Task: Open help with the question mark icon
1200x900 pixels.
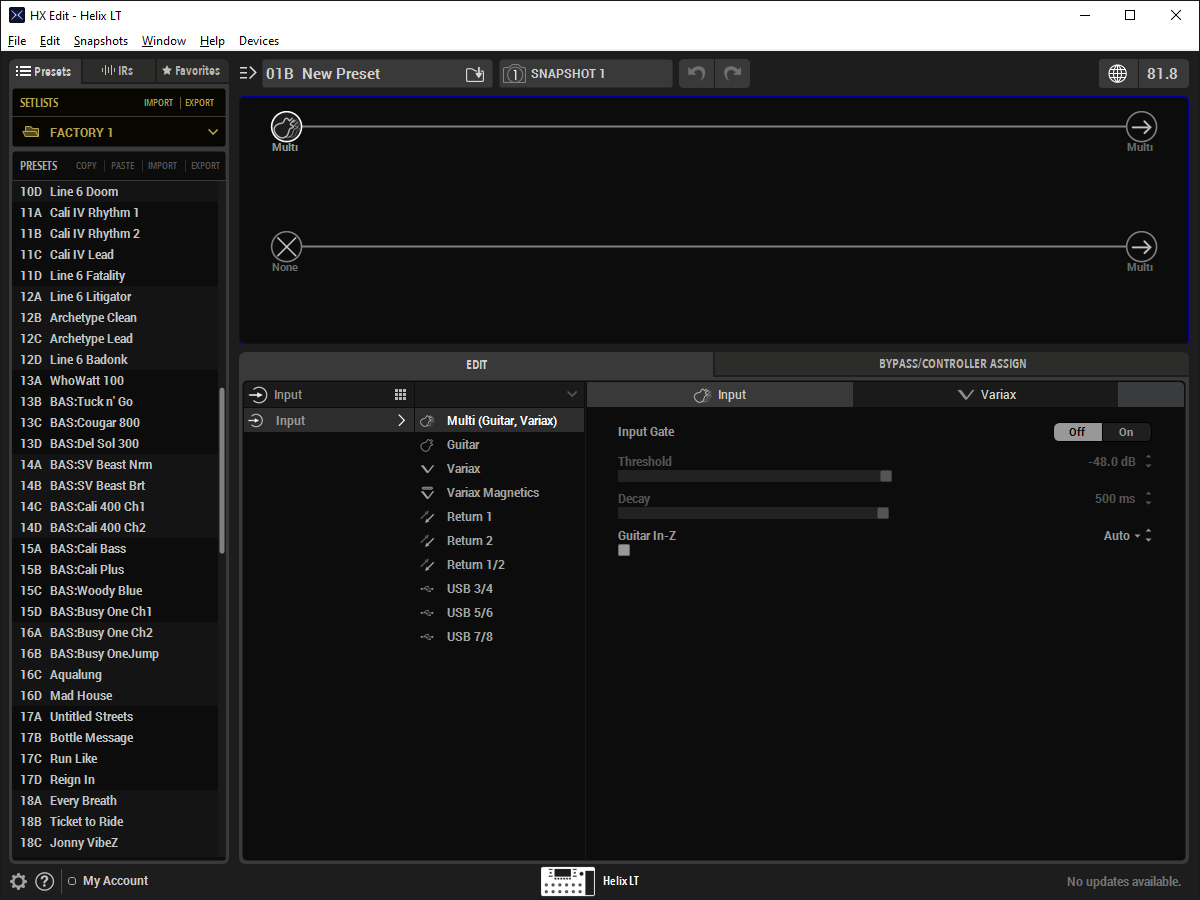Action: tap(45, 881)
